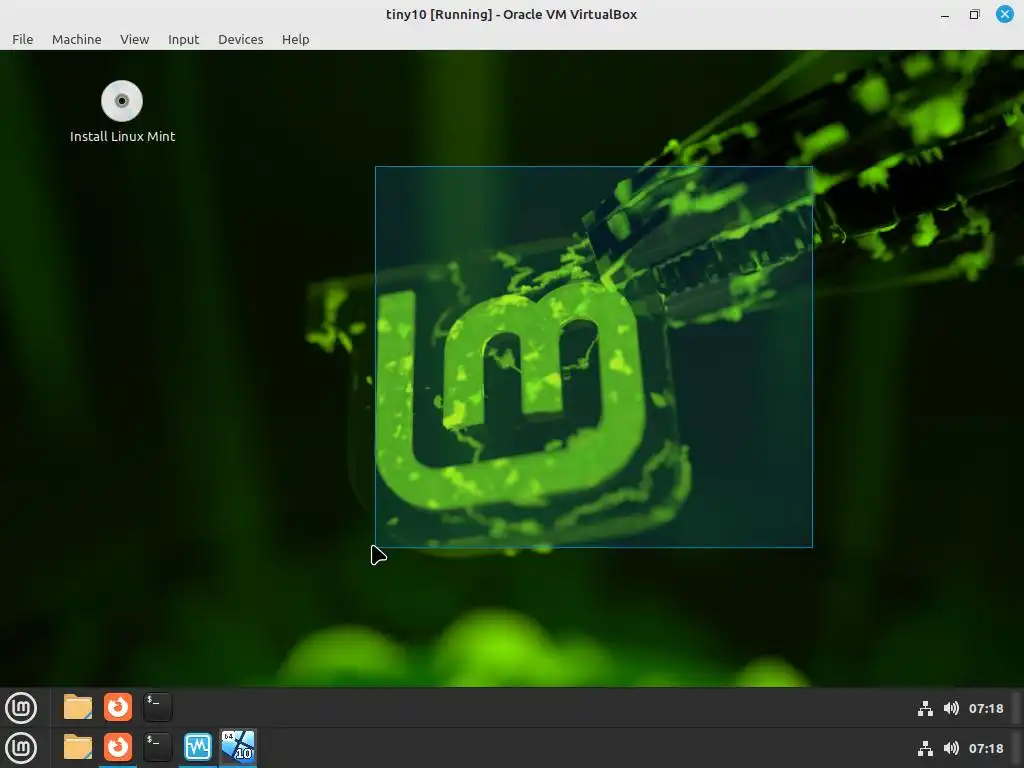The width and height of the screenshot is (1024, 768).
Task: Click the network icon in the VM guest panel
Action: coord(925,709)
